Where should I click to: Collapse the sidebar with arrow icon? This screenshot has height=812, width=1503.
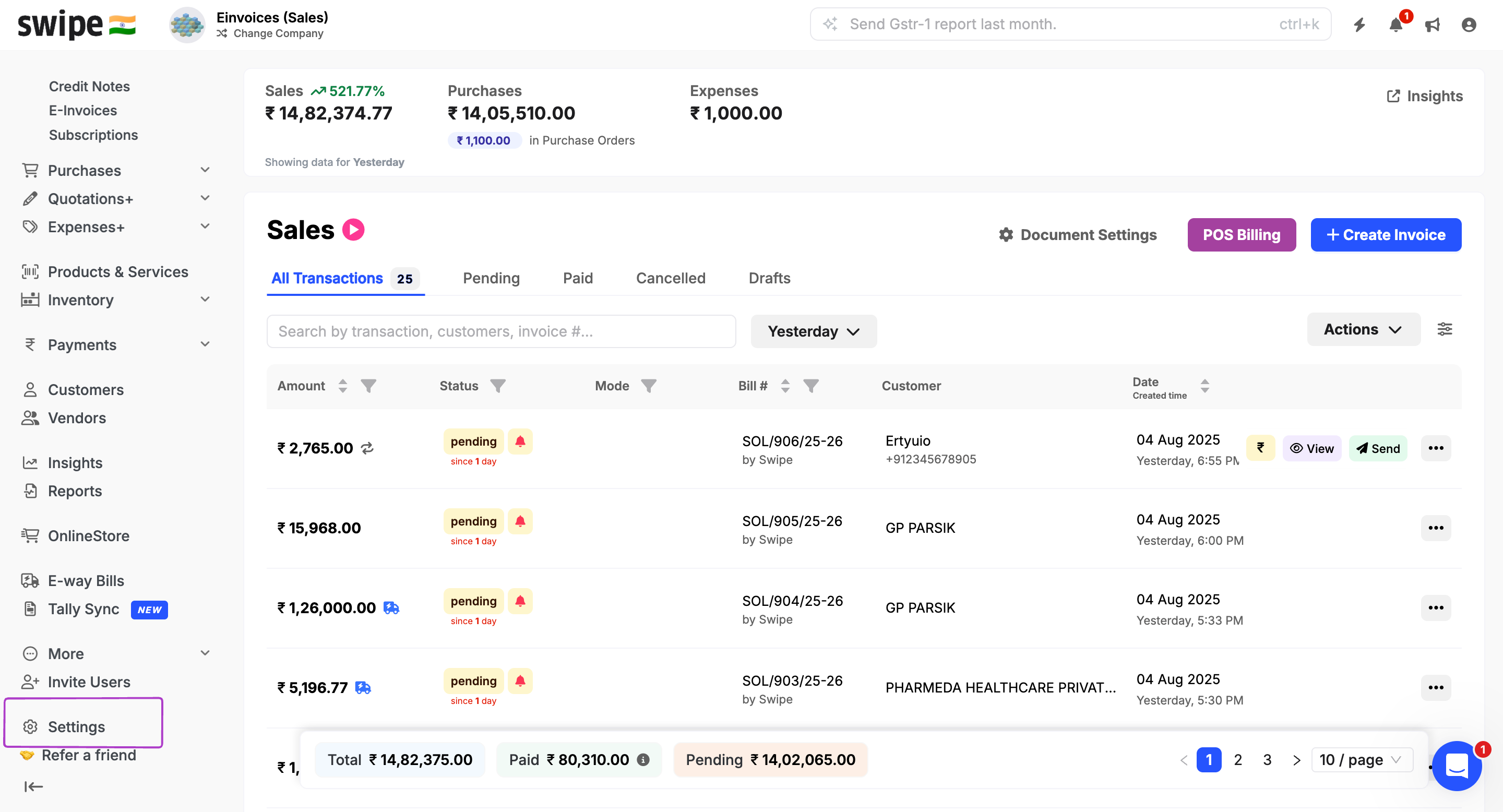click(x=34, y=786)
